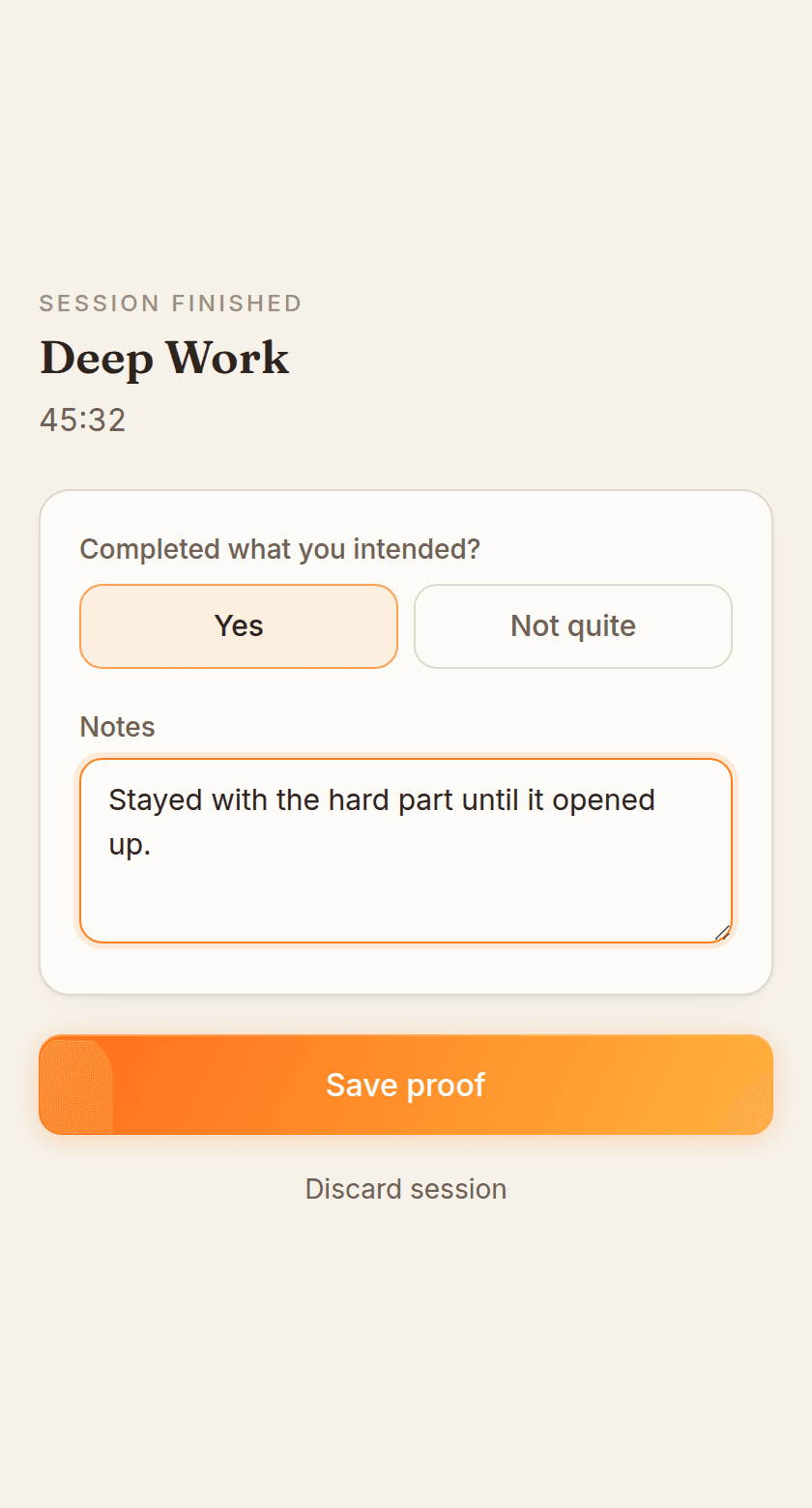Click the notes textarea resize handle
812x1508 pixels.
722,932
